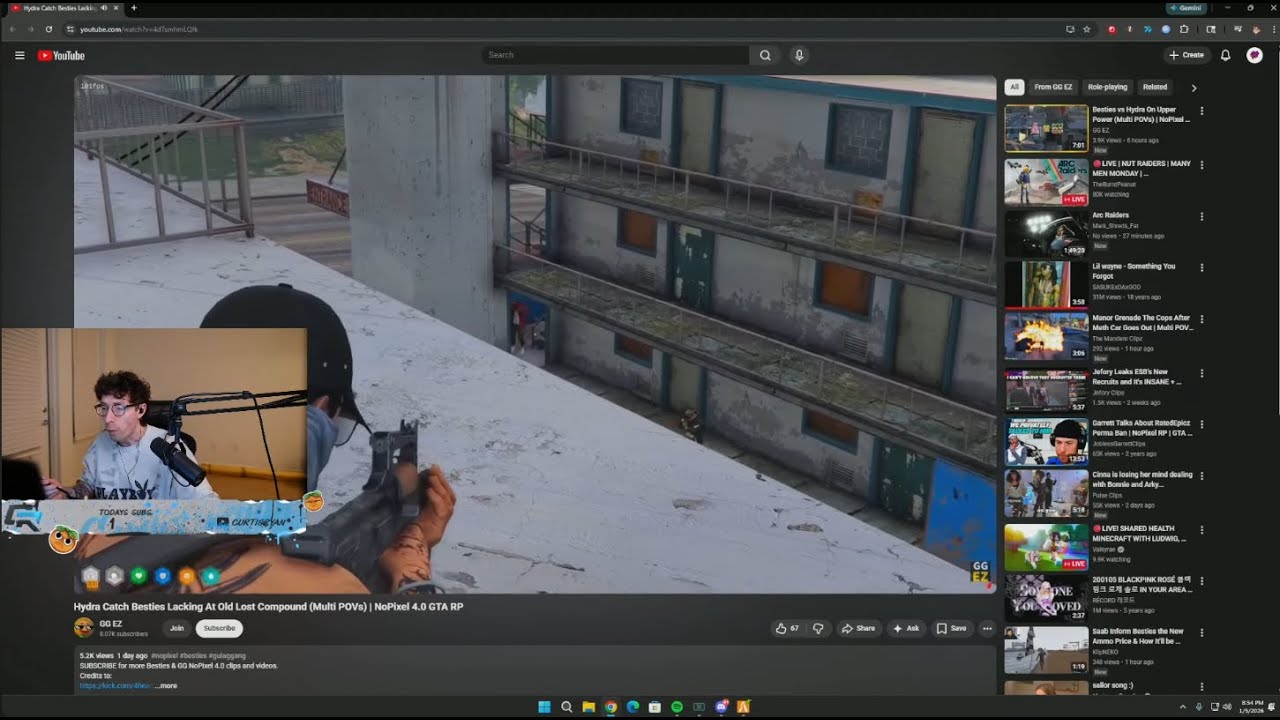Open File Explorer from the taskbar
This screenshot has width=1280, height=720.
(588, 707)
